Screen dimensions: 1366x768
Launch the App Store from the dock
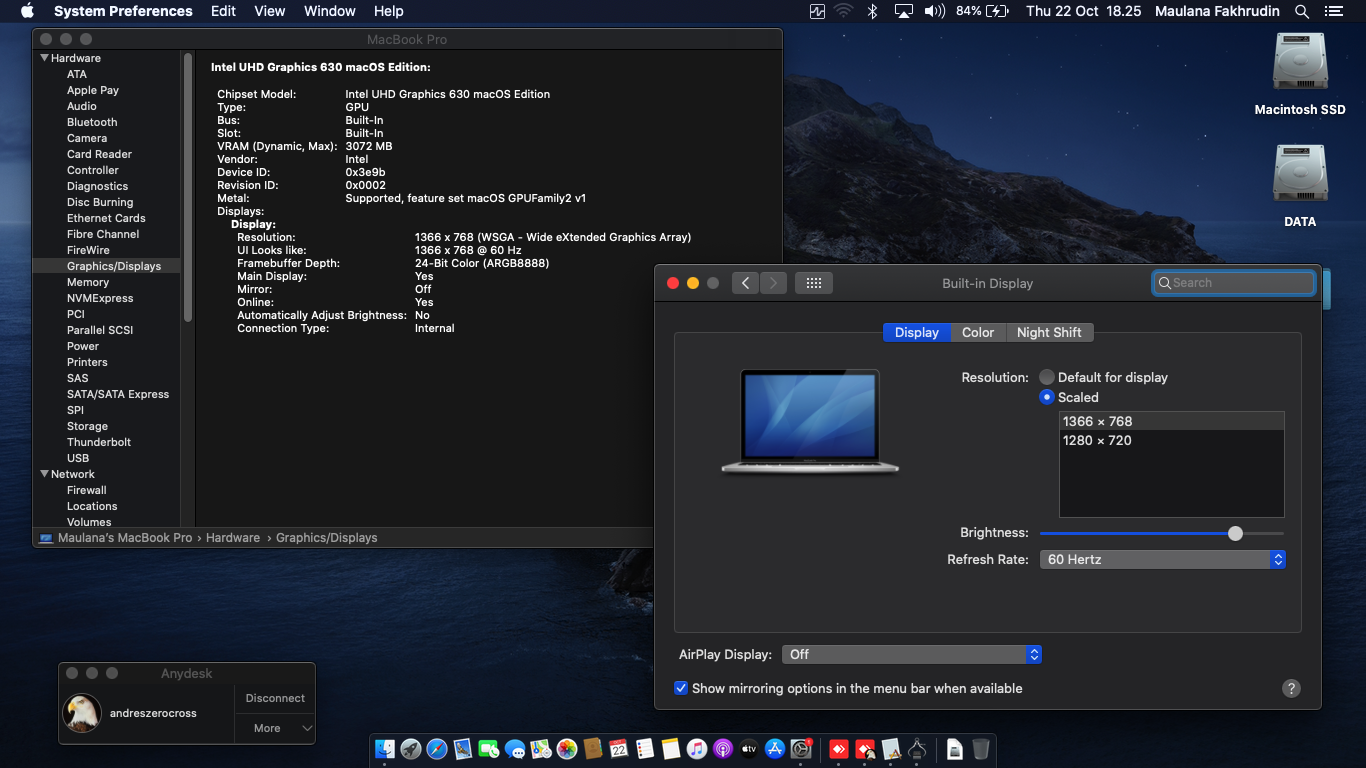point(775,749)
